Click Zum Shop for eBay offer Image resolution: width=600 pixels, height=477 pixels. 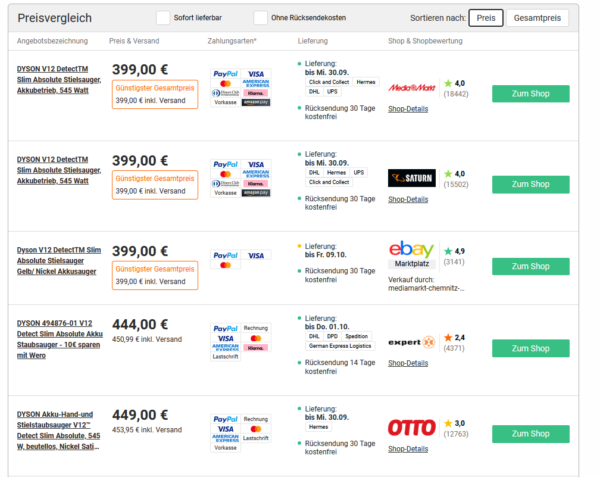530,266
